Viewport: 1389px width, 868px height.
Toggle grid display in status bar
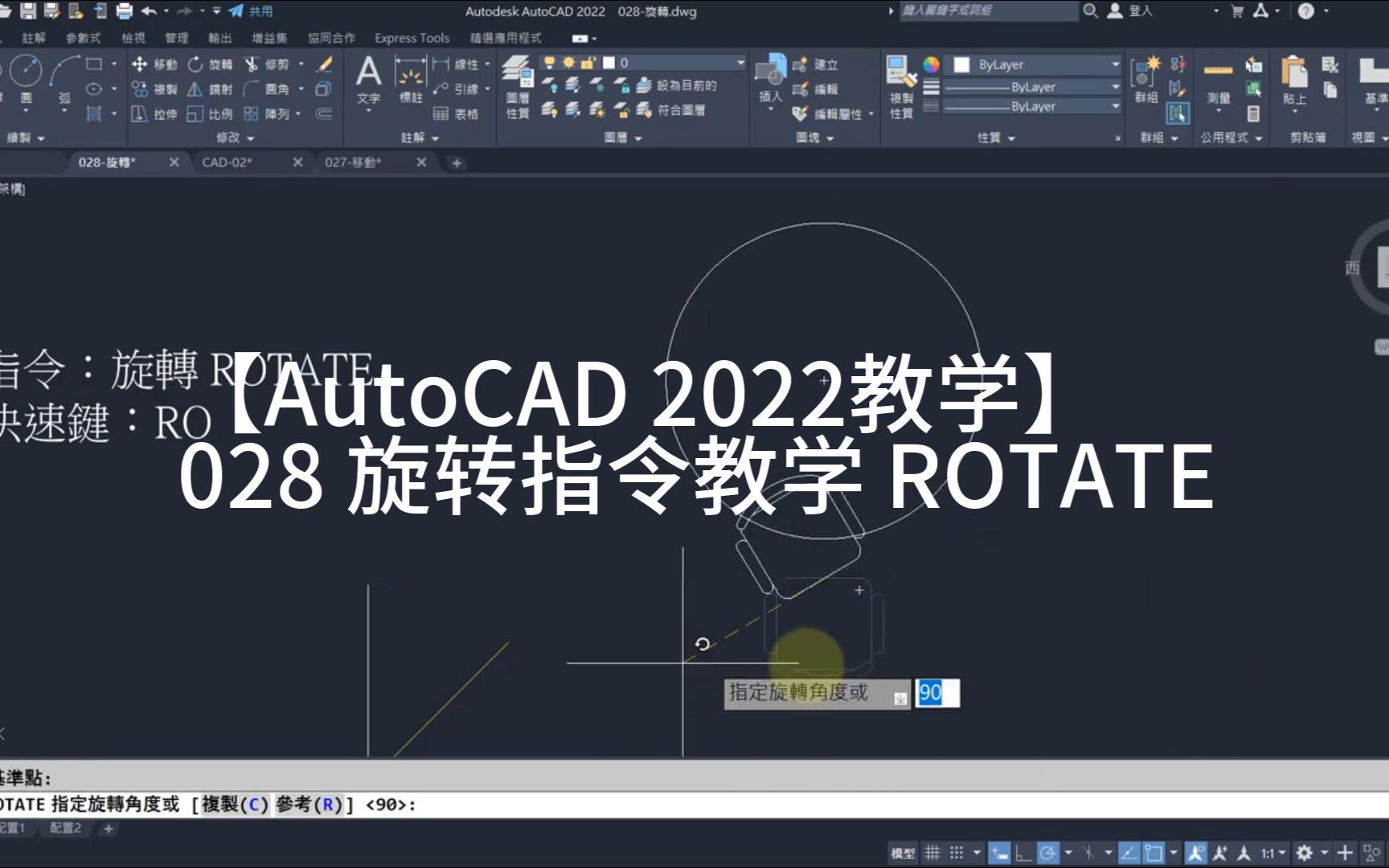pos(932,852)
